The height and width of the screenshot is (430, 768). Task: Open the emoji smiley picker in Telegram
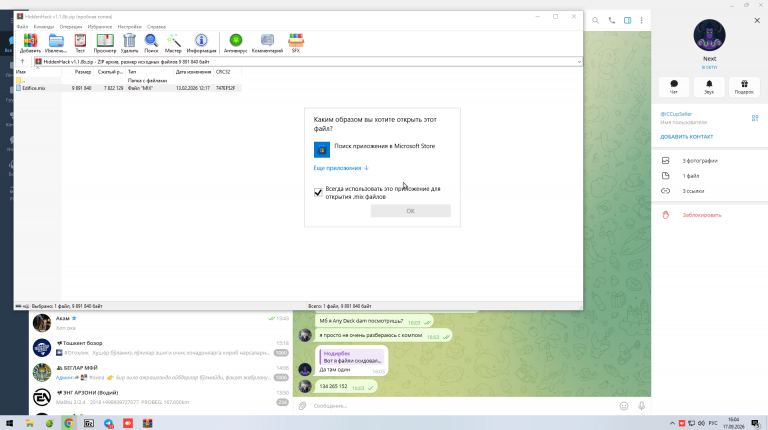(x=624, y=406)
